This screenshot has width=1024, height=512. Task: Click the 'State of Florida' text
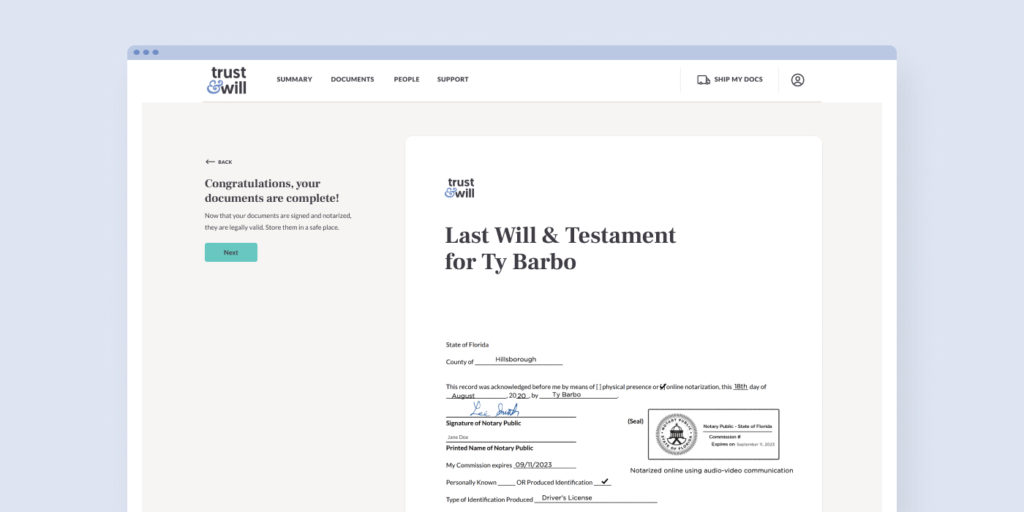click(x=467, y=345)
